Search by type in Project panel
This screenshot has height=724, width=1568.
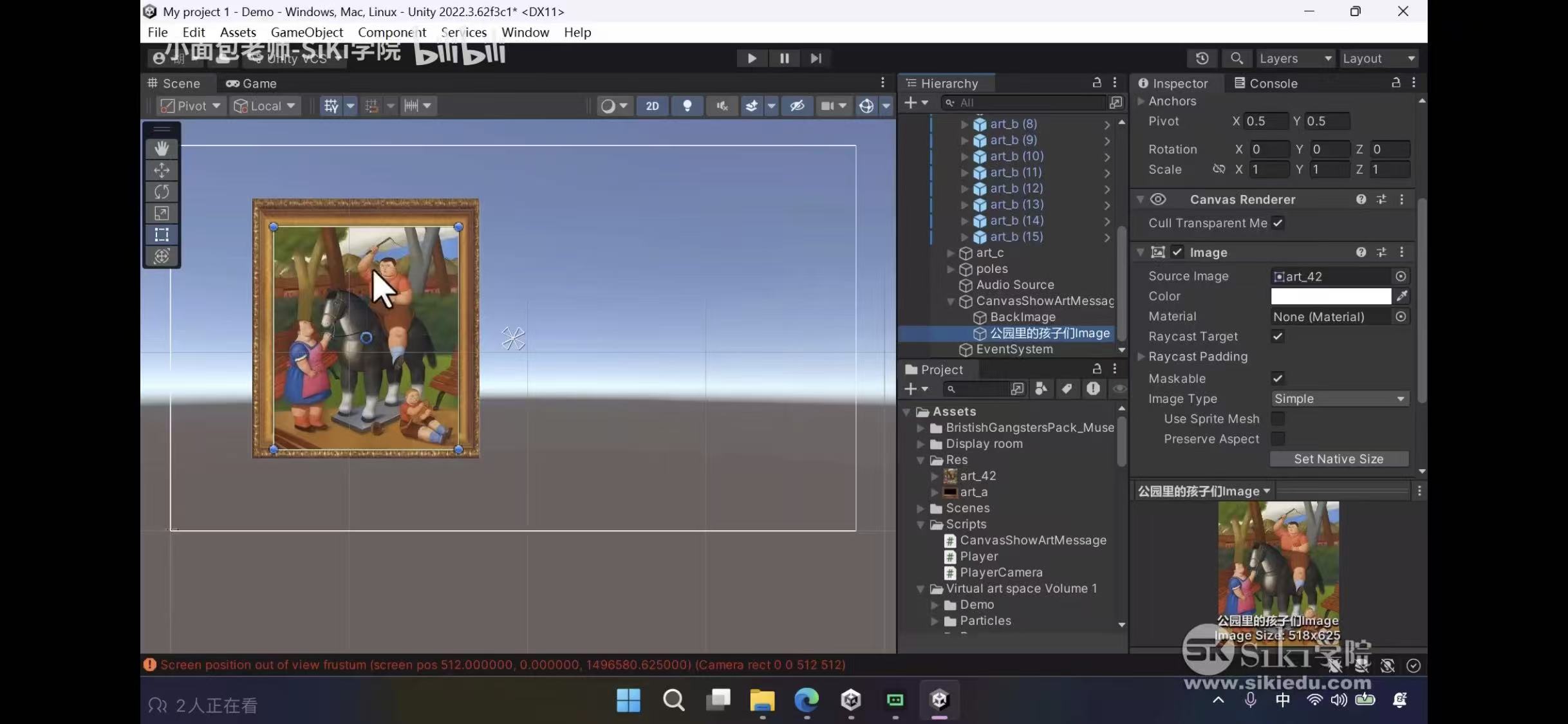tap(1041, 389)
